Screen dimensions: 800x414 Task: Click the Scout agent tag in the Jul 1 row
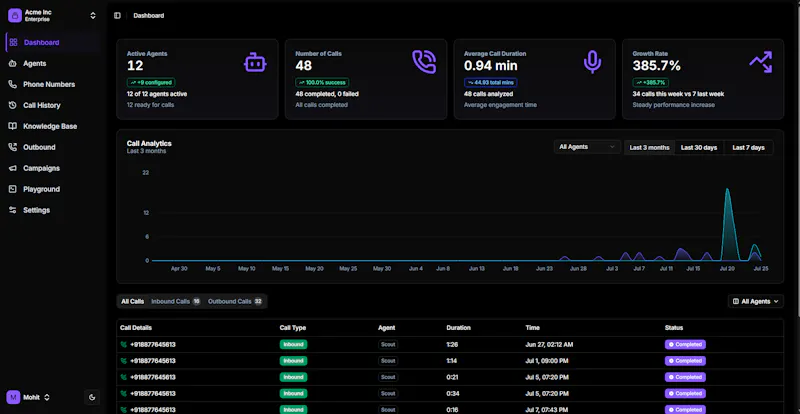click(x=388, y=361)
